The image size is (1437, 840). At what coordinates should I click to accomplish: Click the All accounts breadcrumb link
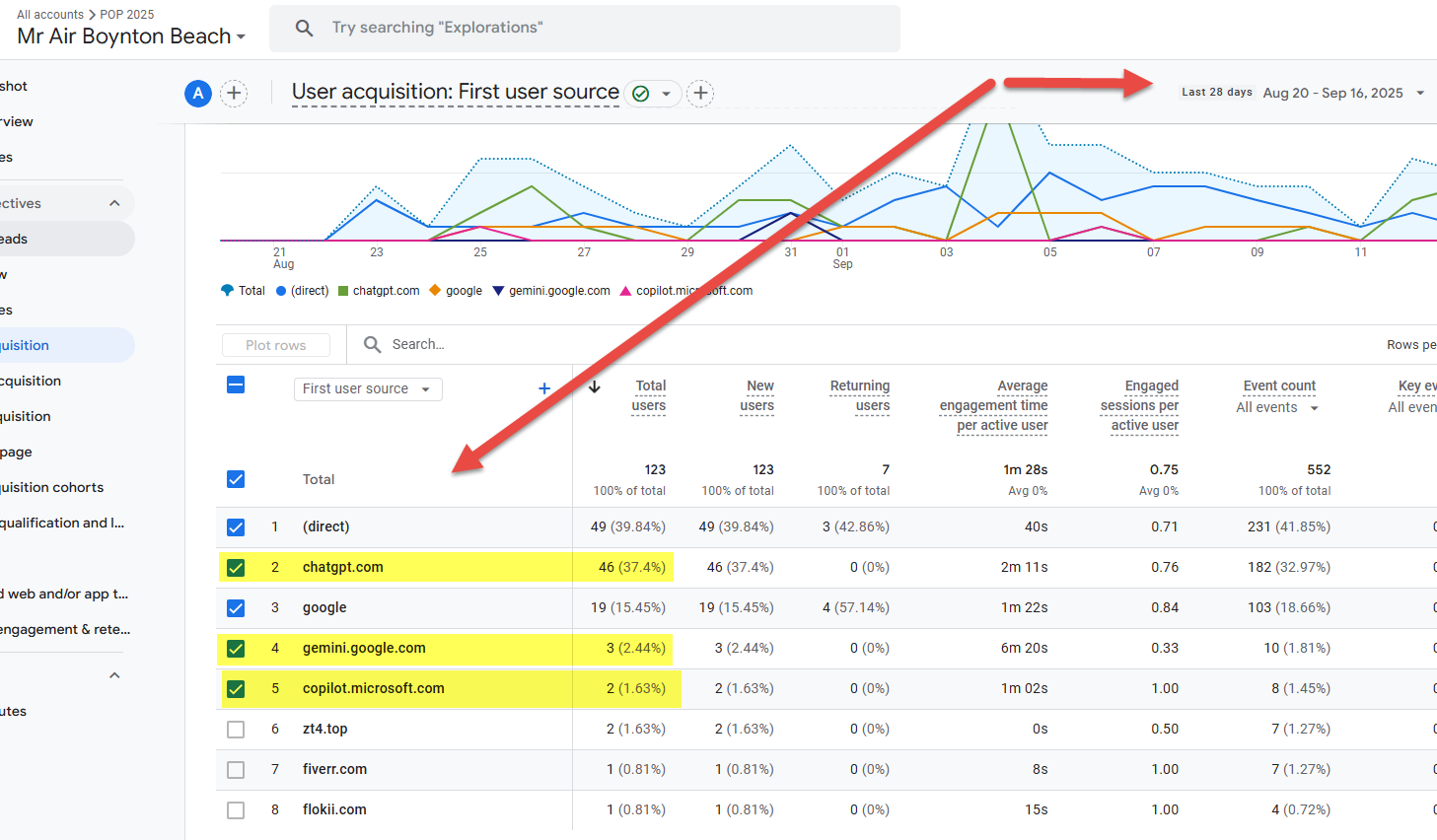(x=49, y=15)
